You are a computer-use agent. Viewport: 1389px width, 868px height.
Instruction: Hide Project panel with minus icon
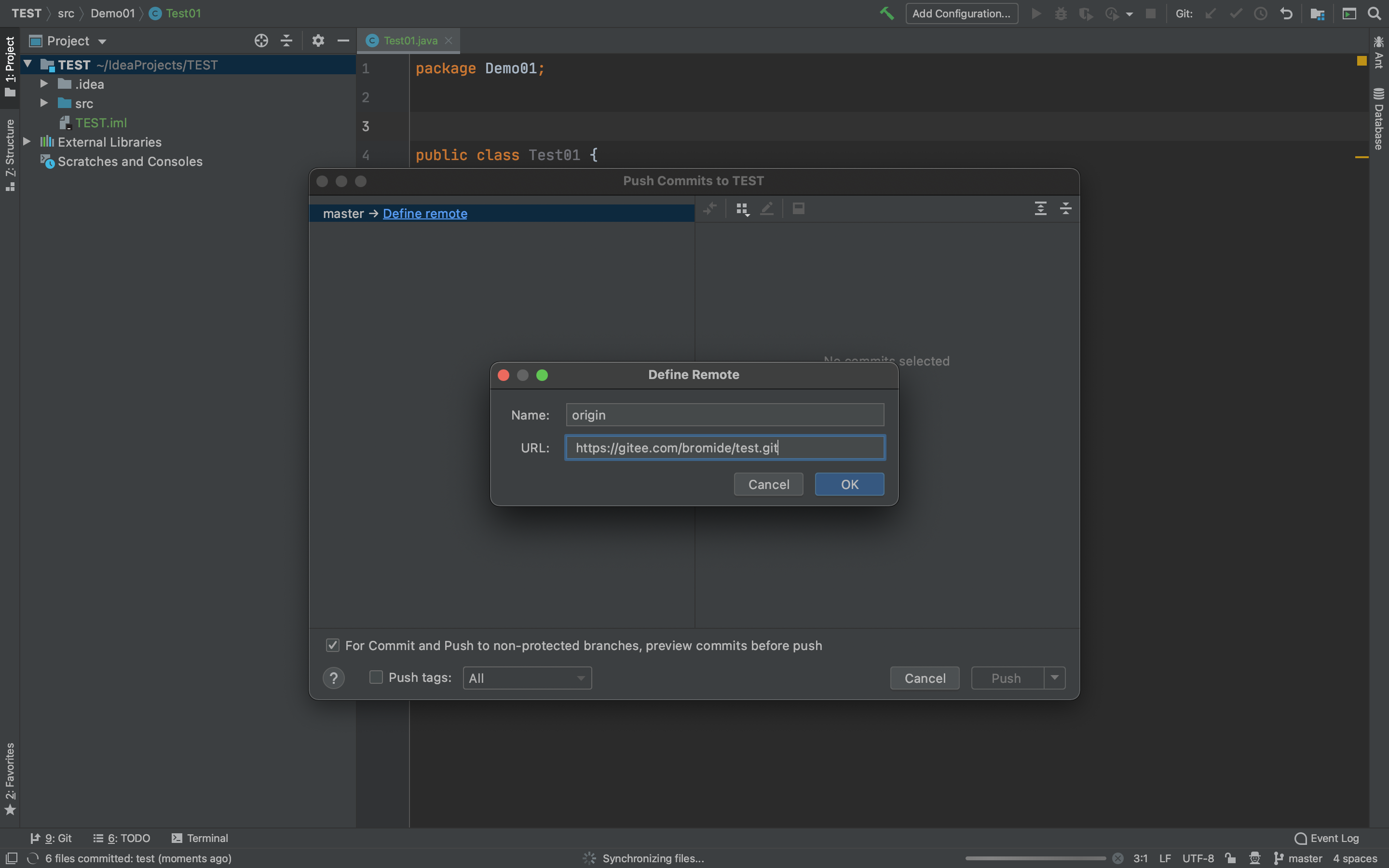(343, 41)
